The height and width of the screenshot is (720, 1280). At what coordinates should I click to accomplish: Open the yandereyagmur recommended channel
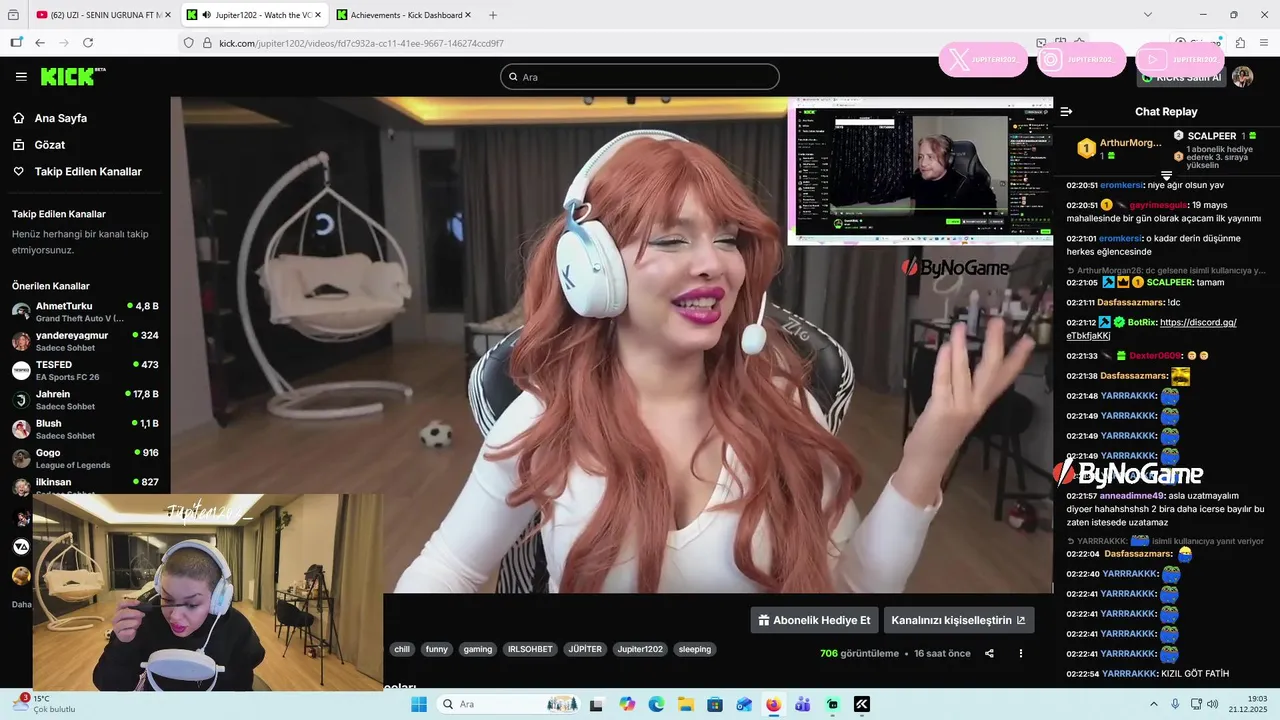click(x=85, y=341)
